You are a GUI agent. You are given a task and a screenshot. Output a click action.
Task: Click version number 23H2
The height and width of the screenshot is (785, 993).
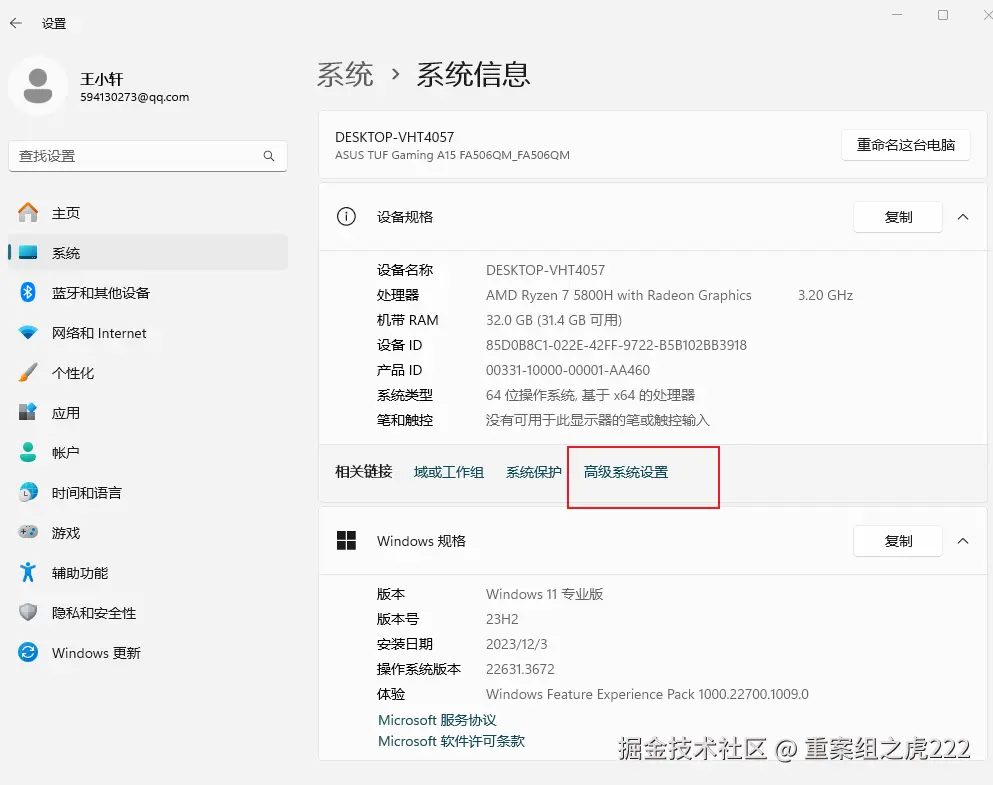(502, 619)
